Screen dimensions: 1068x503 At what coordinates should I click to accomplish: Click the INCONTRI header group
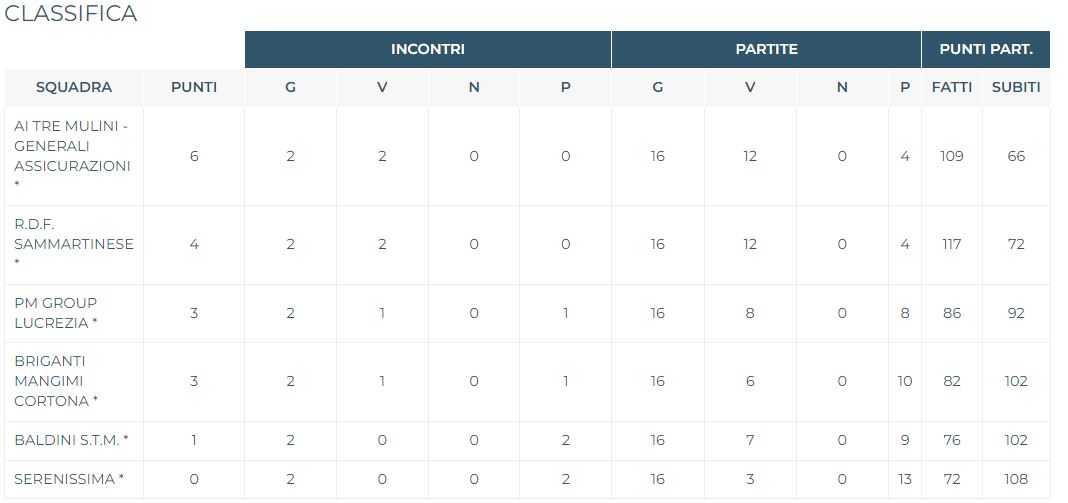coord(428,50)
